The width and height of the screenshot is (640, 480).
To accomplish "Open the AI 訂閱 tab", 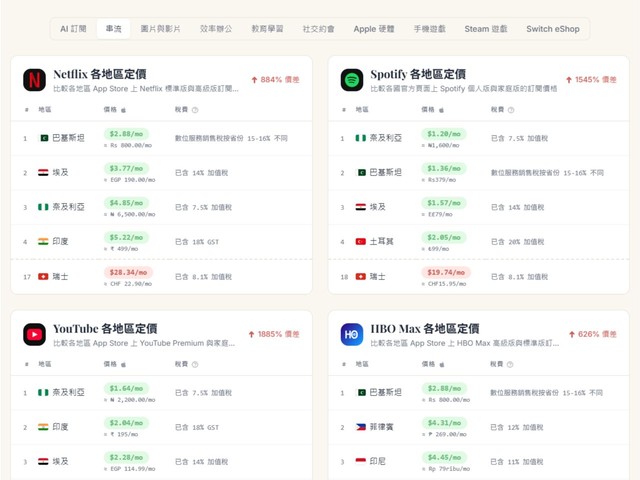I will coord(73,29).
